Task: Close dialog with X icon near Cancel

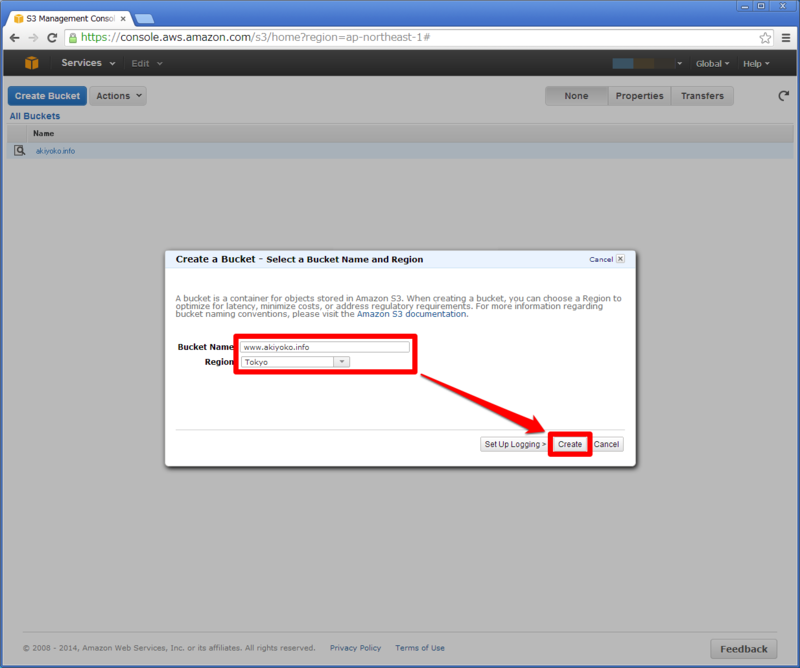Action: click(620, 259)
